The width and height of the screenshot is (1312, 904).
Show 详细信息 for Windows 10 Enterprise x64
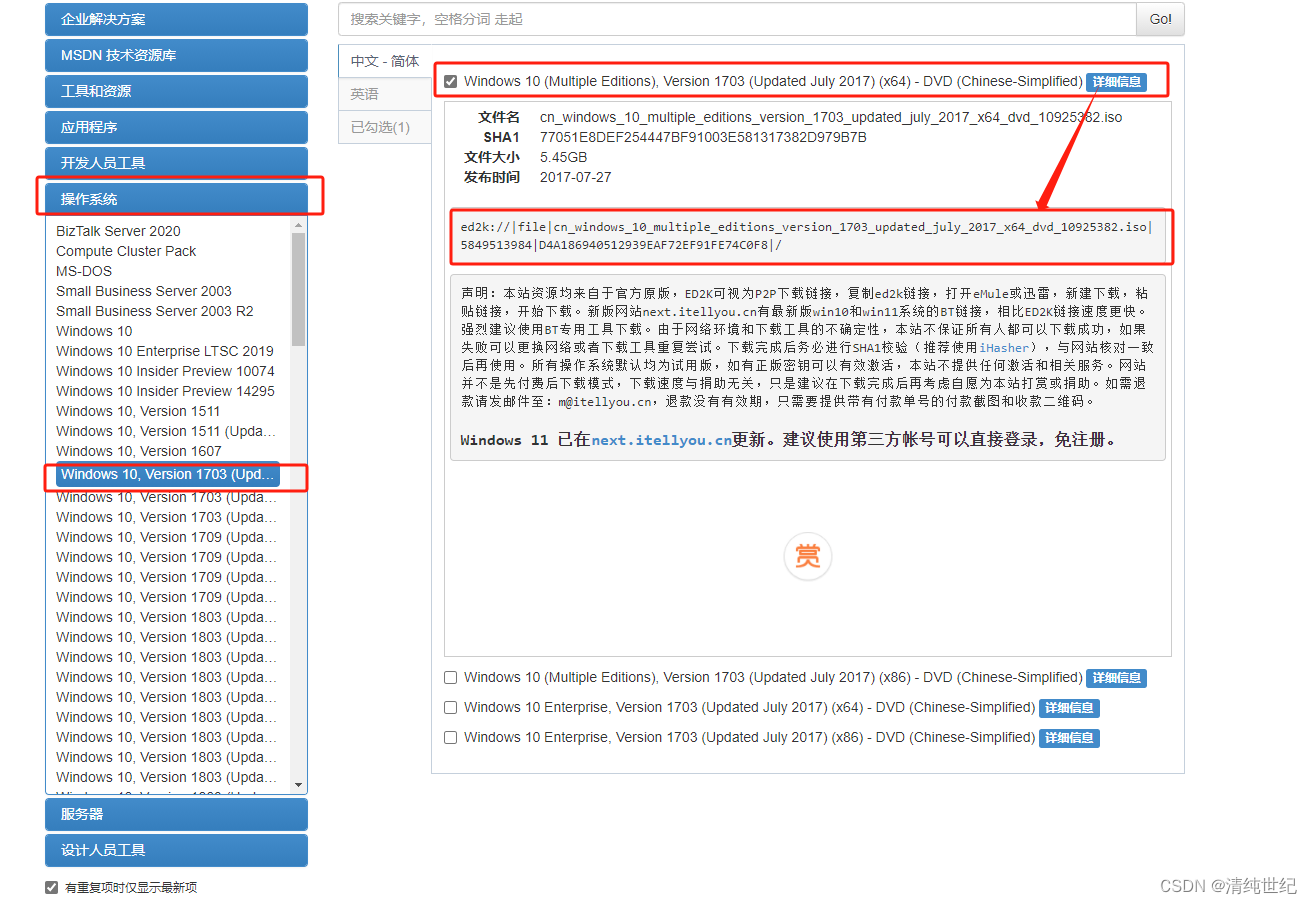1069,708
